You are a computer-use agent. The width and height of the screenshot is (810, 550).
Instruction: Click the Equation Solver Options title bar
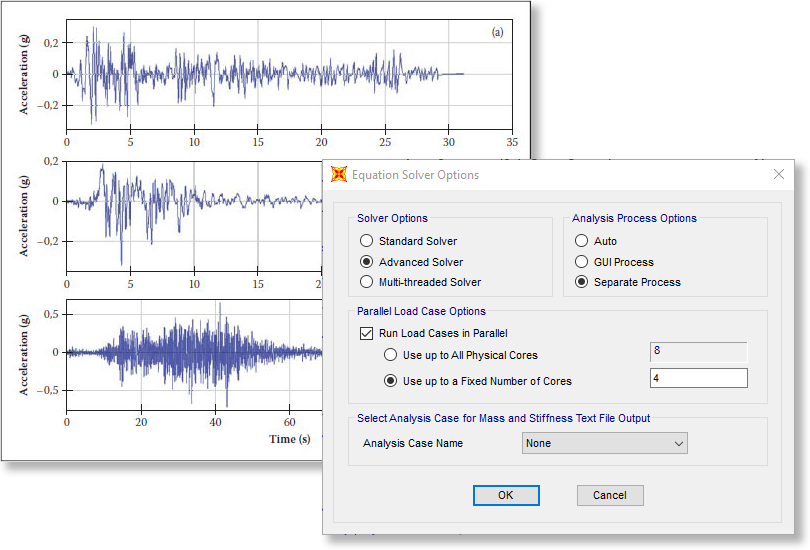tap(550, 175)
